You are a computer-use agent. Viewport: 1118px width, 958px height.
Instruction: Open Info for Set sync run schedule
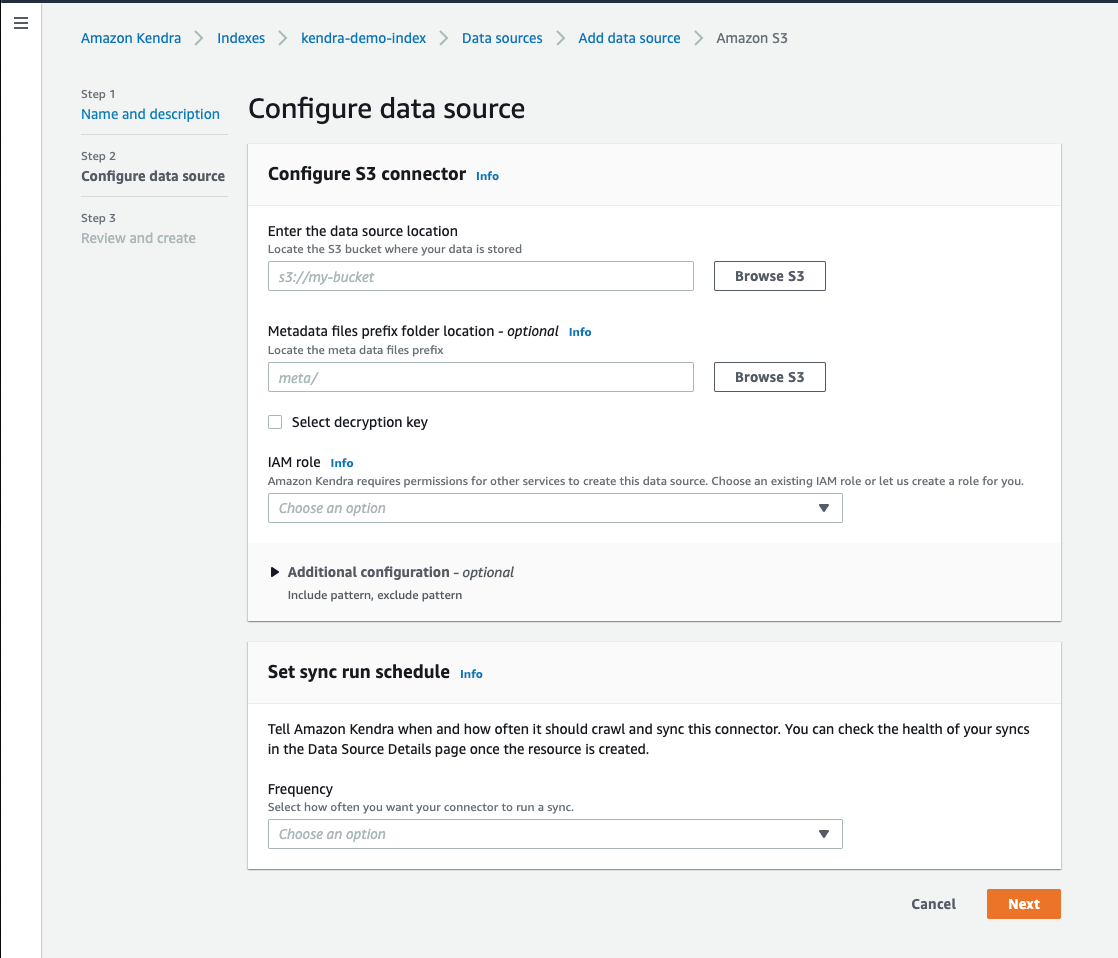(x=471, y=674)
